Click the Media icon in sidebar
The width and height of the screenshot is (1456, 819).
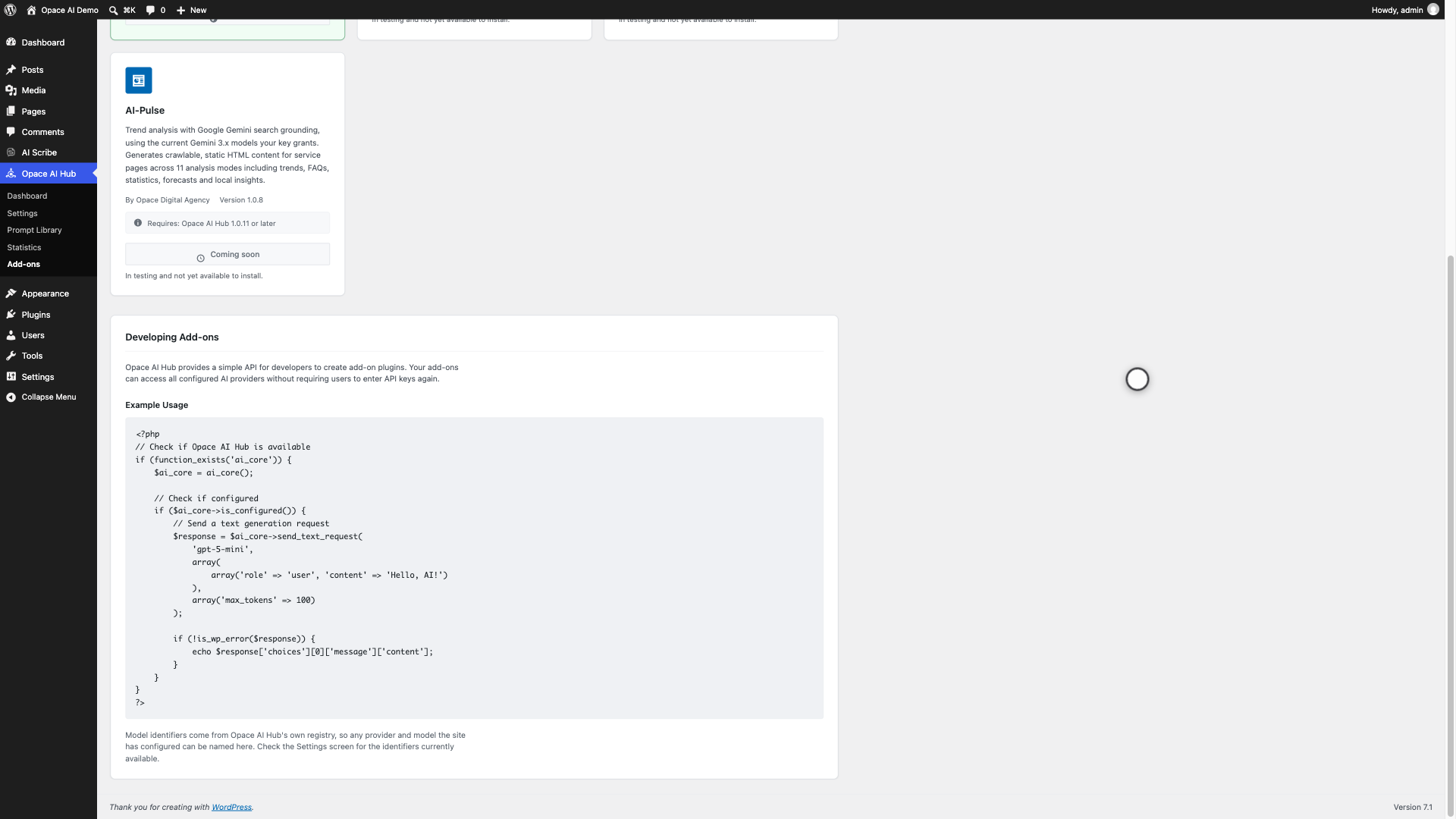[11, 90]
